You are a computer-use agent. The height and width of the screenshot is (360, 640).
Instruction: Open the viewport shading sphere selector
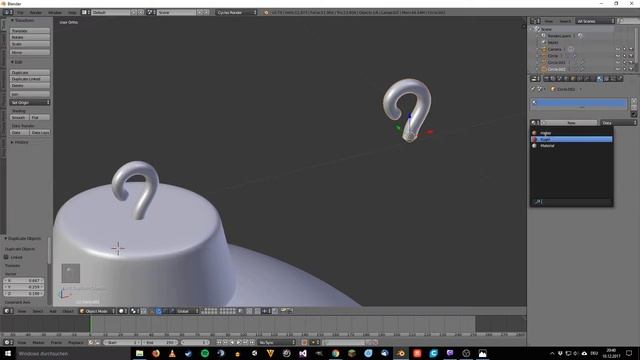[x=122, y=311]
